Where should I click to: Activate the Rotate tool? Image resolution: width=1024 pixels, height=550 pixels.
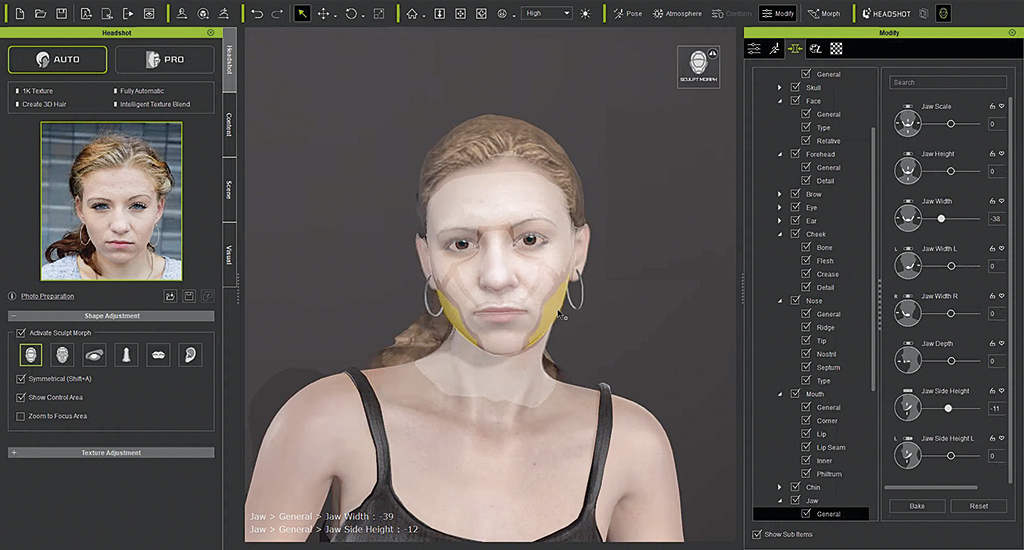[351, 13]
